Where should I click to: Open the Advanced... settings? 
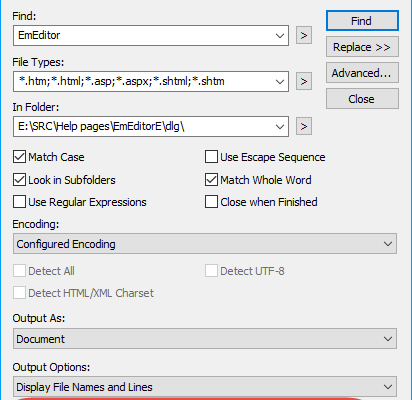point(362,73)
